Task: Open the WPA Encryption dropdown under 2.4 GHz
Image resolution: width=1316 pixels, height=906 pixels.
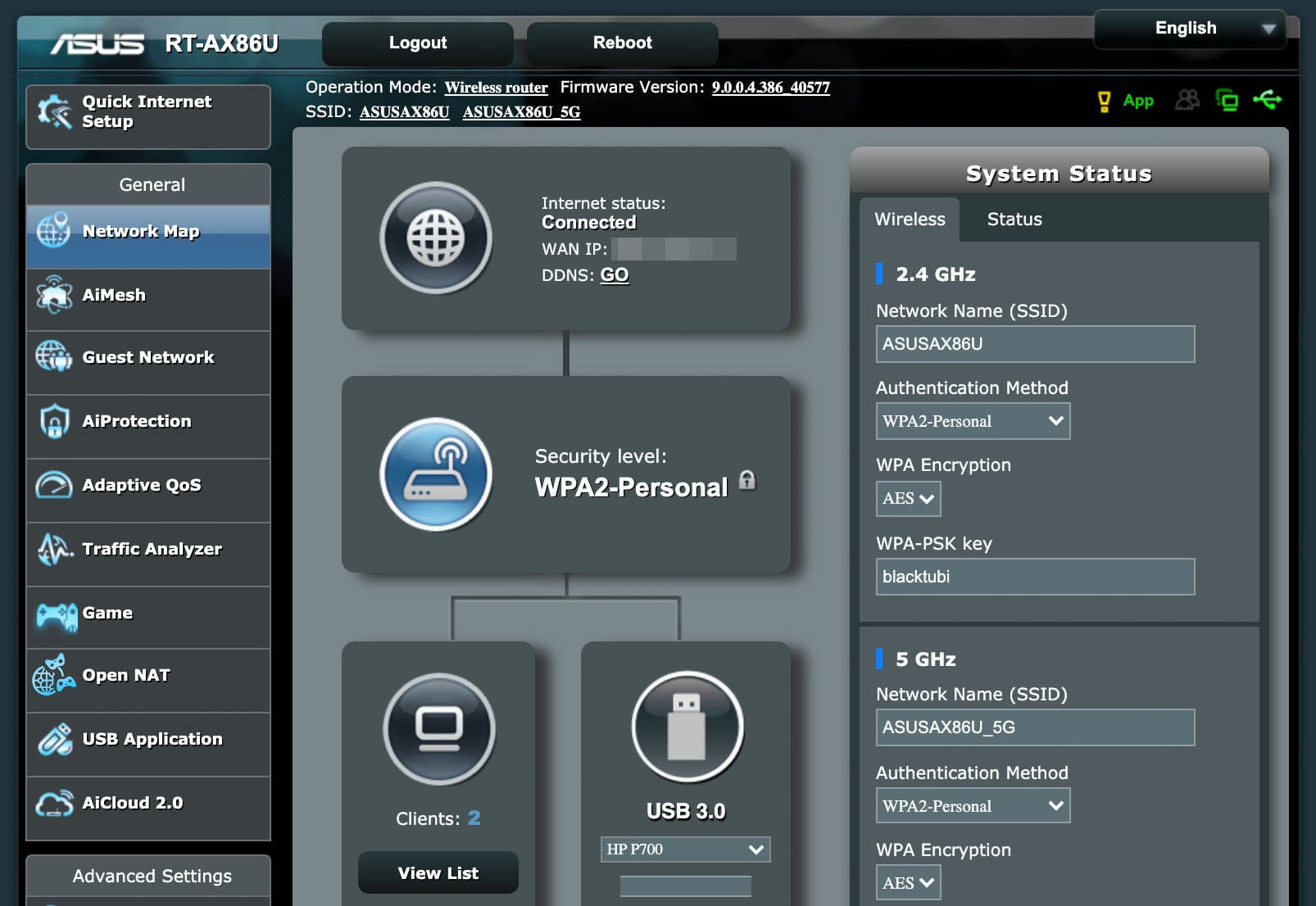Action: 907,498
